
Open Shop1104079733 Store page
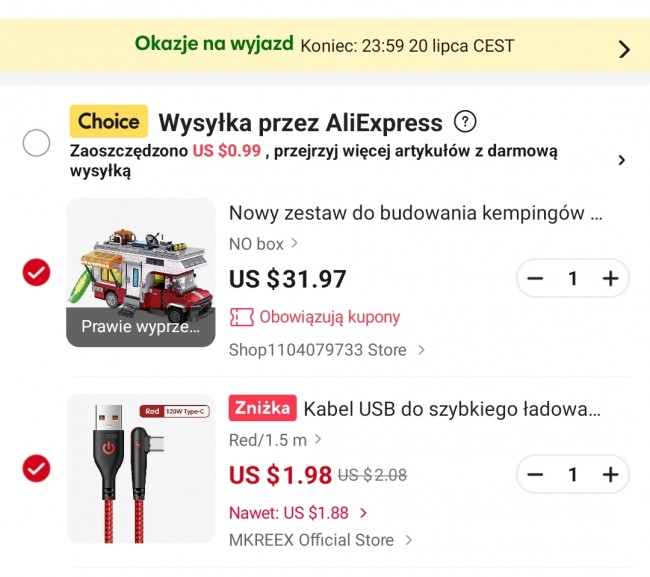coord(326,350)
